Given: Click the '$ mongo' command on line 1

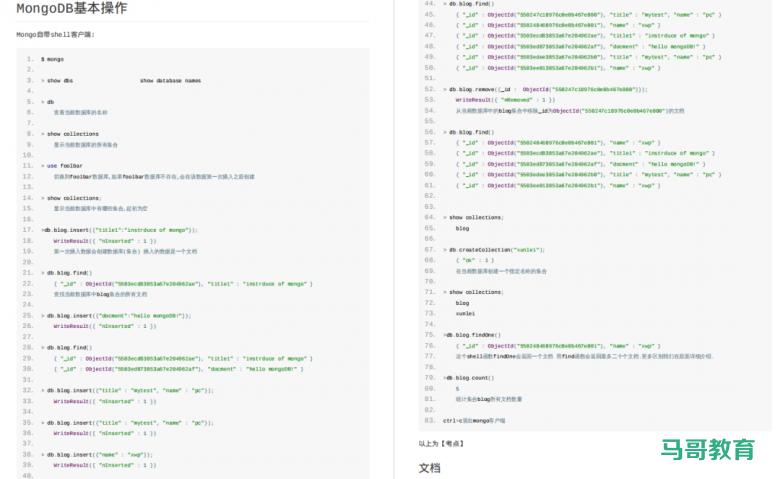Looking at the screenshot, I should pyautogui.click(x=53, y=59).
